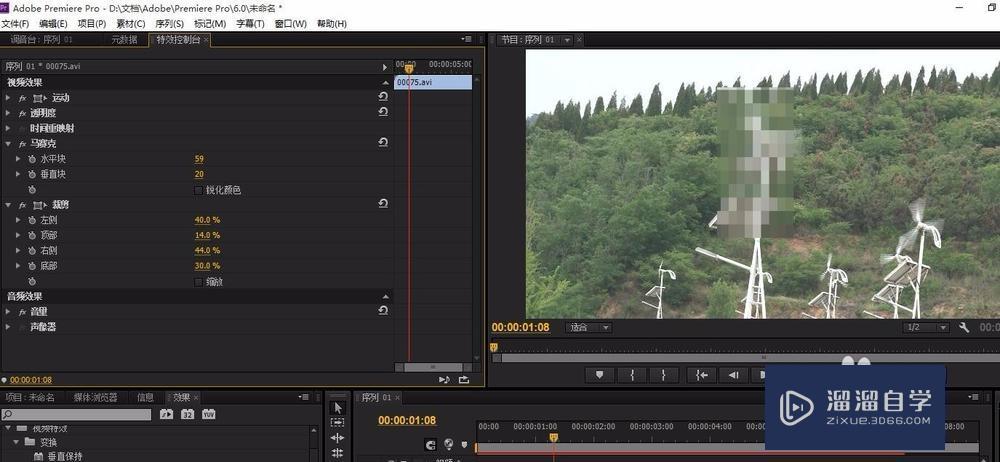The width and height of the screenshot is (1000, 462).
Task: Filter effects by YUV icon
Action: tap(208, 415)
